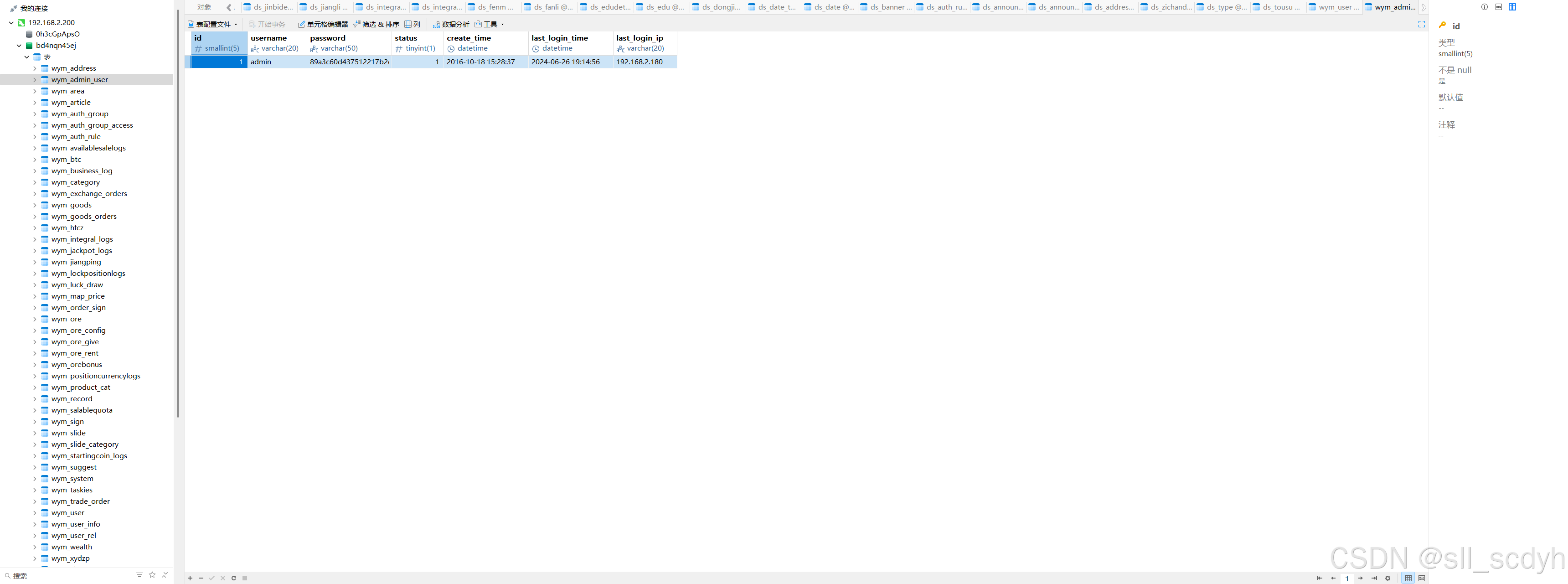
Task: Click the admin username cell
Action: click(x=277, y=62)
